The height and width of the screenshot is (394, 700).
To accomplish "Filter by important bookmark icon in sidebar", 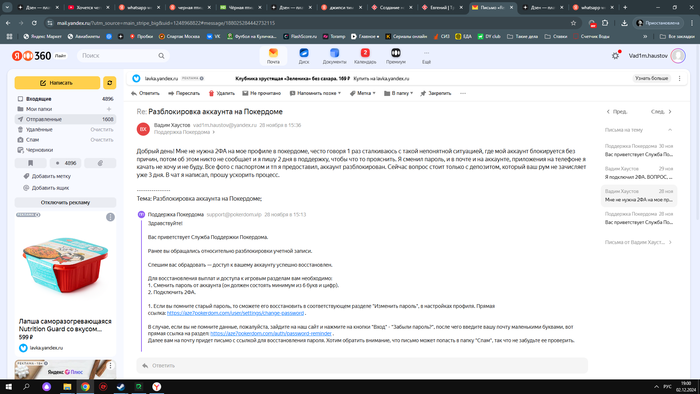I will pyautogui.click(x=30, y=163).
